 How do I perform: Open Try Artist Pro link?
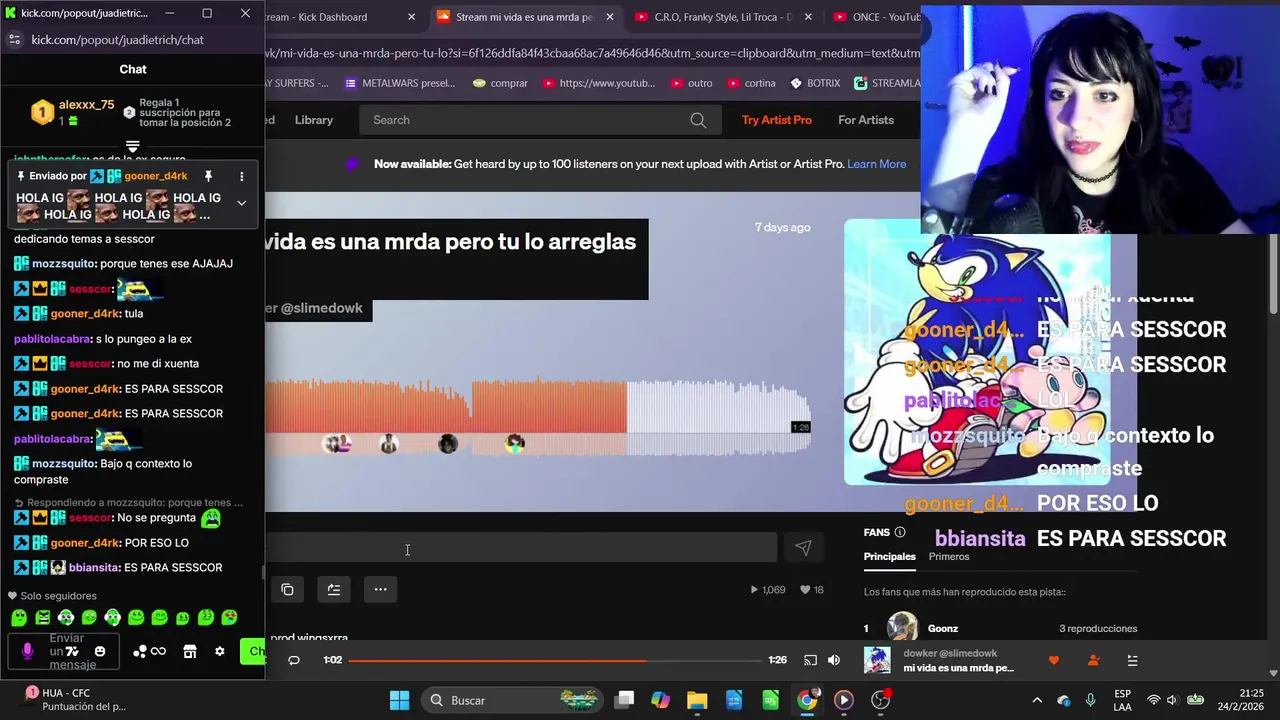tap(777, 120)
